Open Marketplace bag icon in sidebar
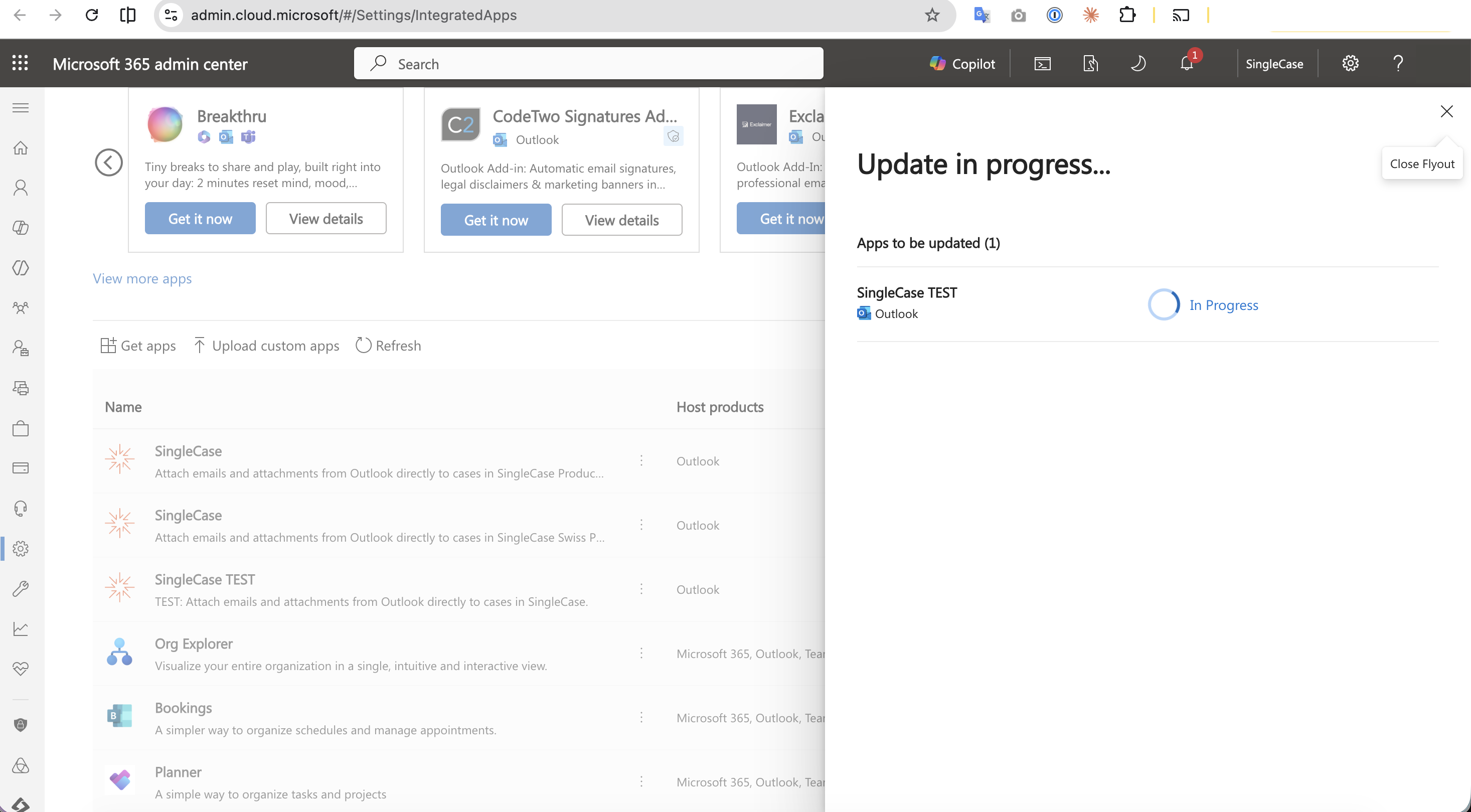Viewport: 1471px width, 812px height. pyautogui.click(x=21, y=428)
